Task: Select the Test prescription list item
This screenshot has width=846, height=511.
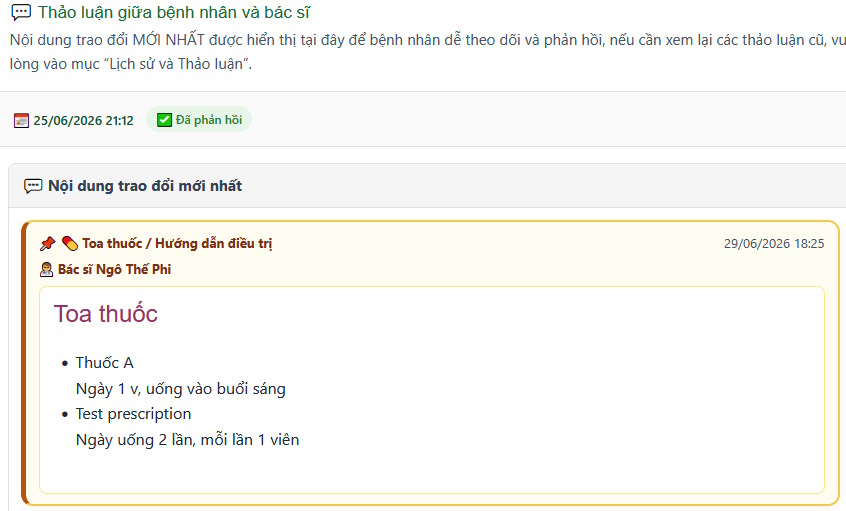Action: tap(133, 414)
